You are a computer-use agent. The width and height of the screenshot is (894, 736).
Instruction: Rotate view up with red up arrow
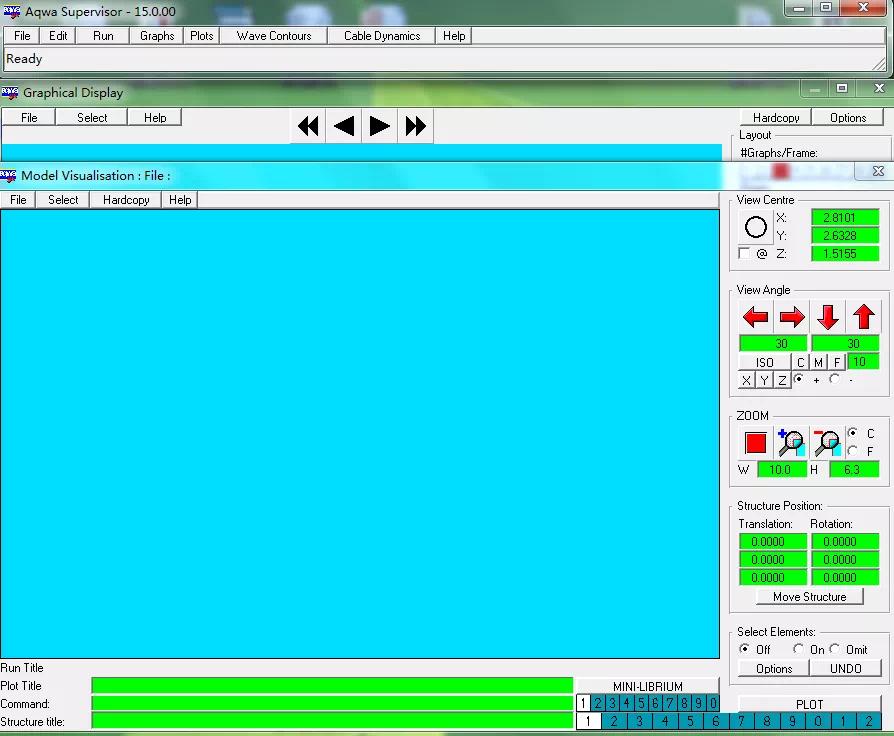click(864, 316)
